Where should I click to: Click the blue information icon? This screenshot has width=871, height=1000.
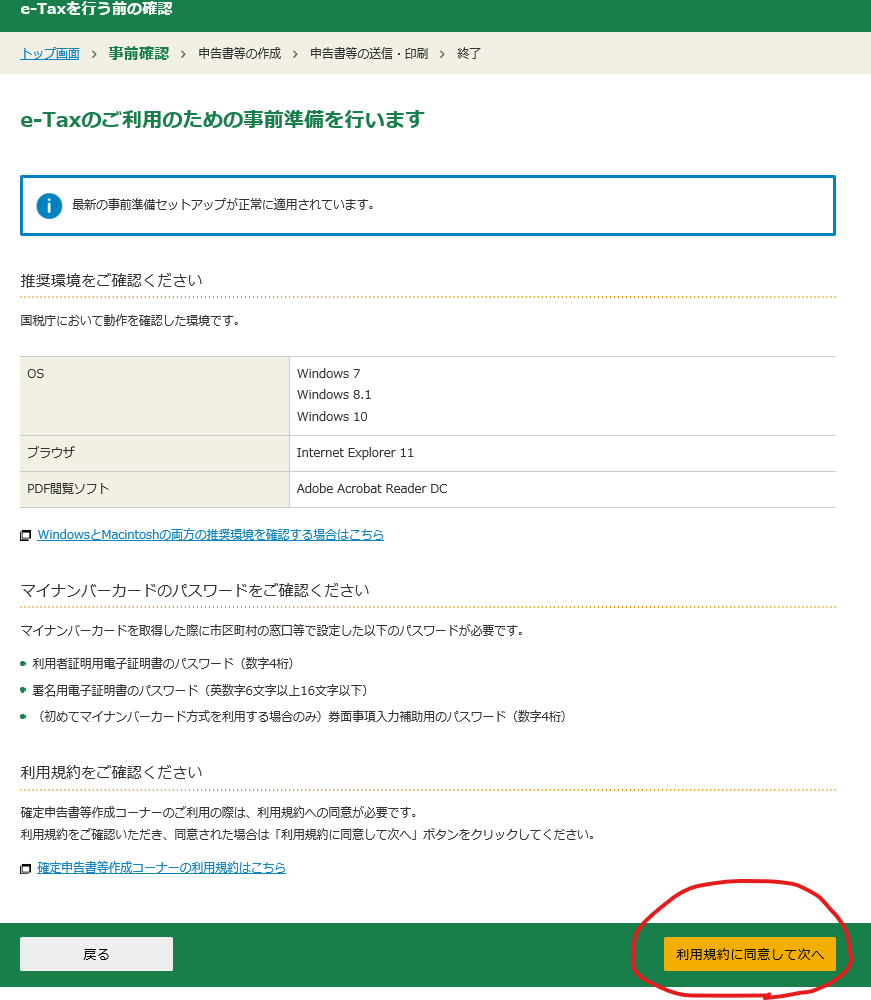49,205
